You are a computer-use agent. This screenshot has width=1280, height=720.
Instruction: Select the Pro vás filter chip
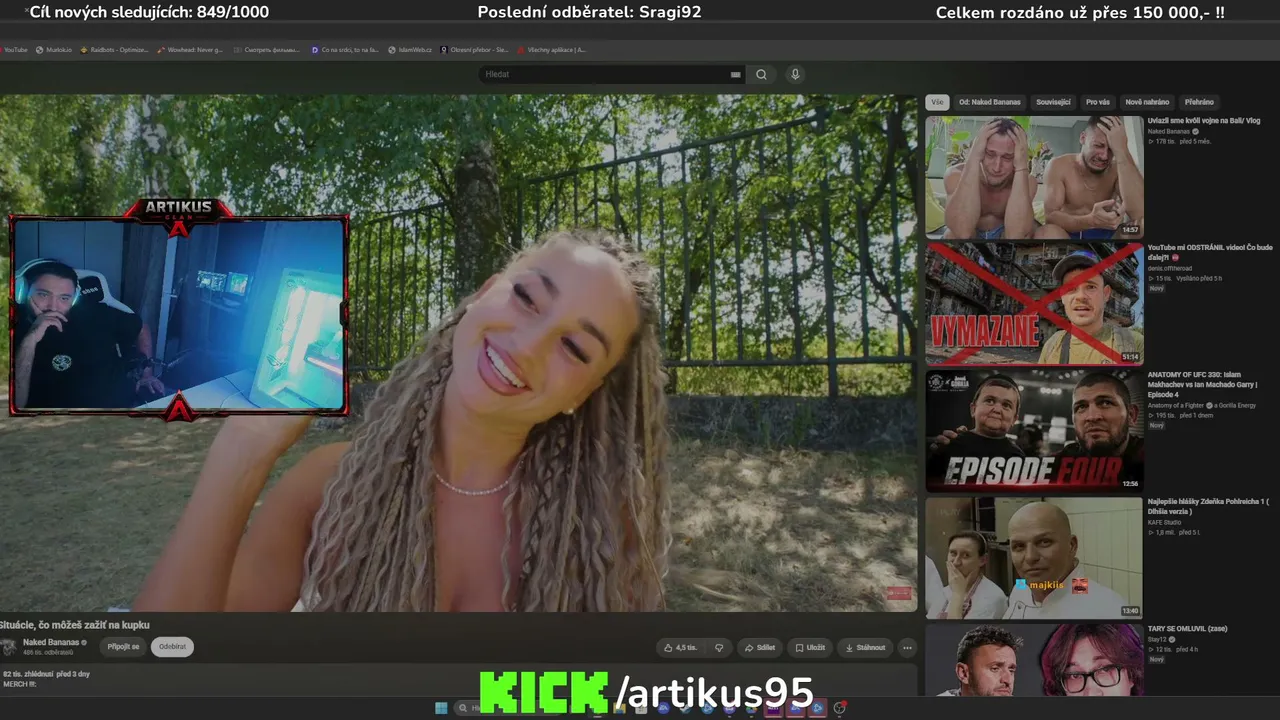pos(1098,102)
